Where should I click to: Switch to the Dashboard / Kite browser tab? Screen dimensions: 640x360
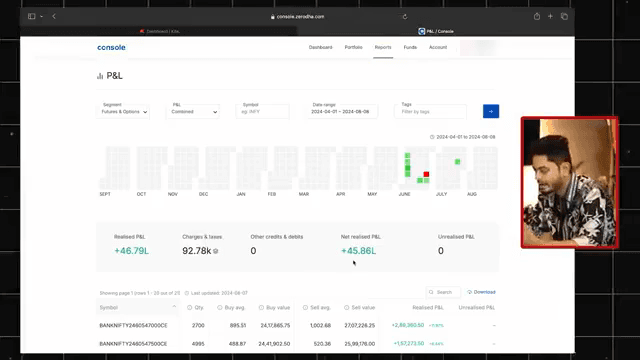tap(159, 31)
